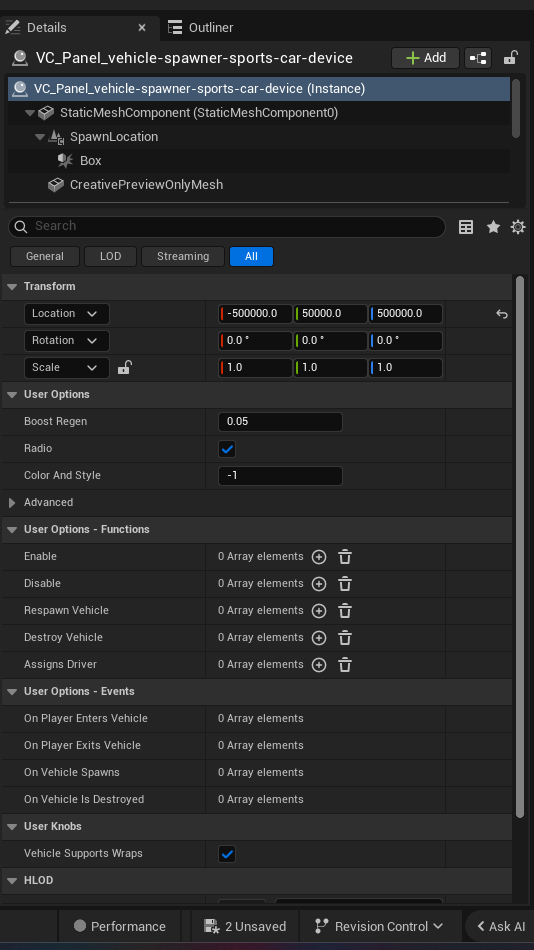Edit Location Z value 500000.0
The image size is (534, 950).
406,314
